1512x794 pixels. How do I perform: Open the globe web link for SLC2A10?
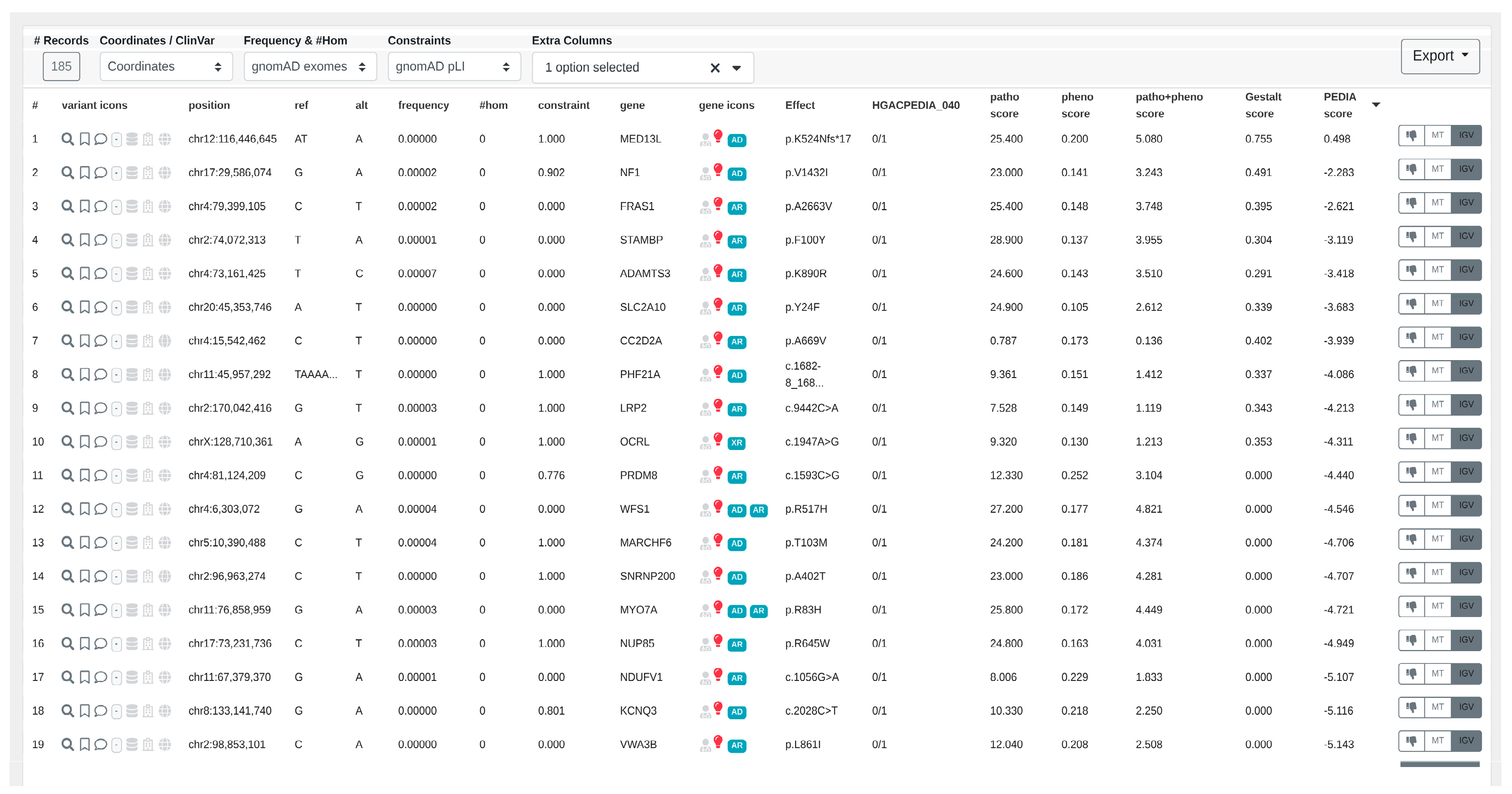tap(165, 307)
